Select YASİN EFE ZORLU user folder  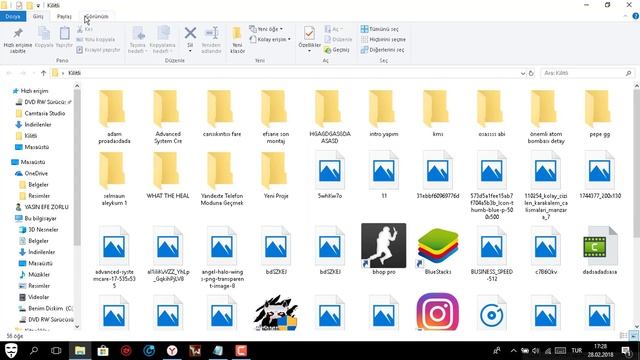point(46,207)
